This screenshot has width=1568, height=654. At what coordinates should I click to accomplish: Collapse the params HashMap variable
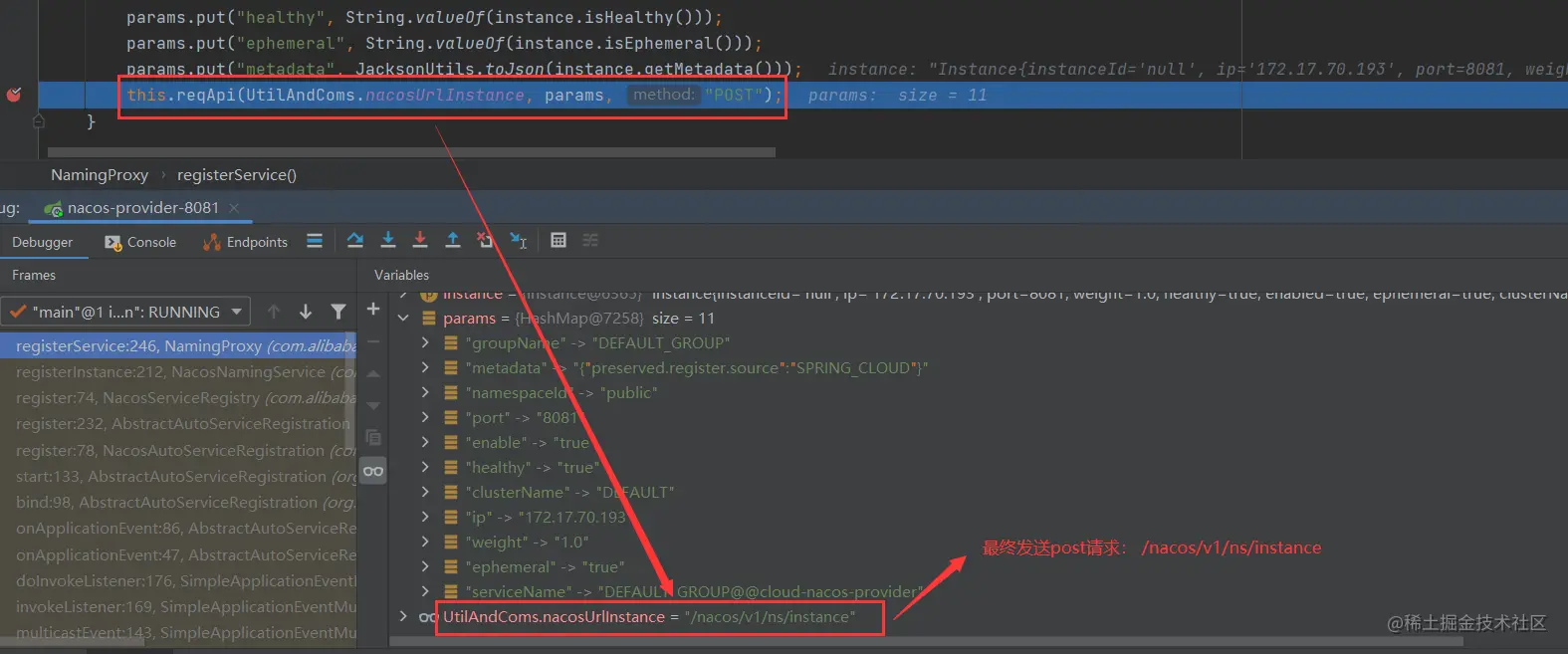[403, 319]
